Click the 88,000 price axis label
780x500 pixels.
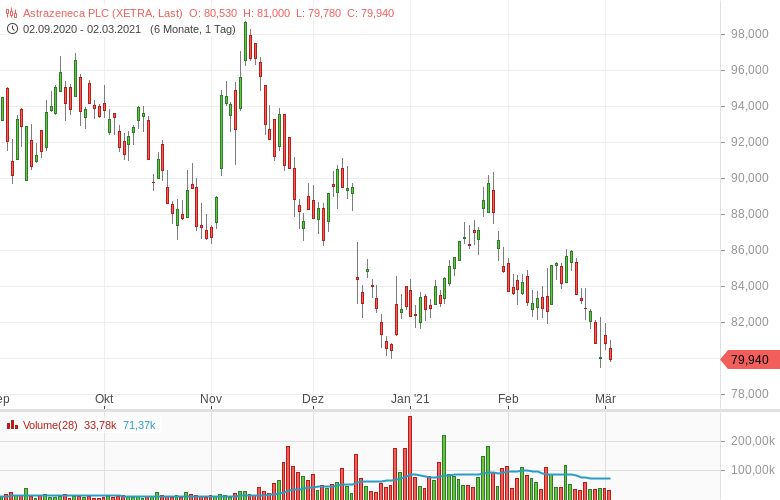750,213
